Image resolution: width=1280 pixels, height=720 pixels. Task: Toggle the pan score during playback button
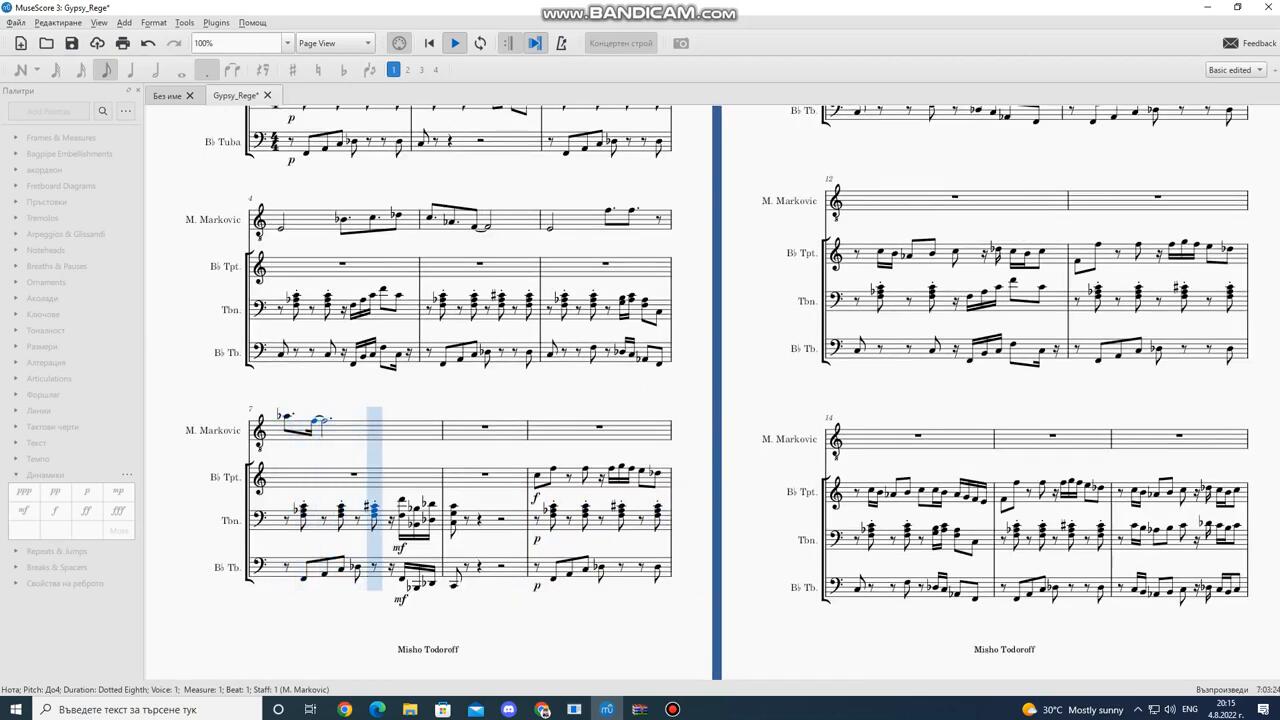[x=535, y=43]
